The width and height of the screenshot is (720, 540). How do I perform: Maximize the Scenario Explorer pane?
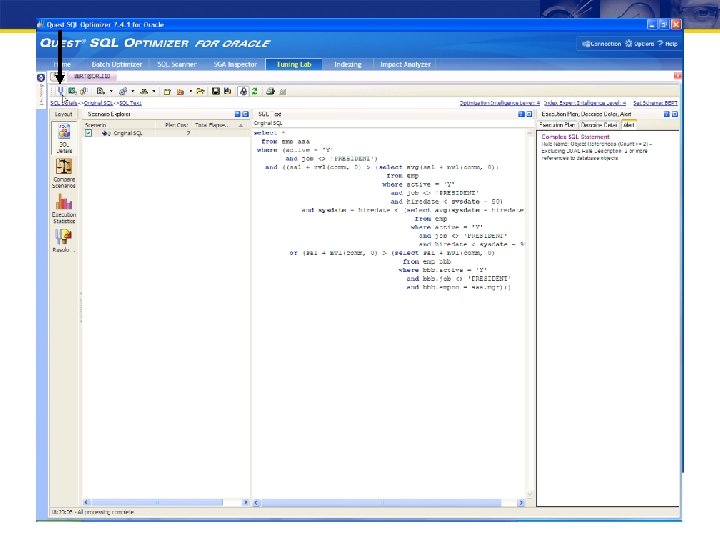pos(246,114)
